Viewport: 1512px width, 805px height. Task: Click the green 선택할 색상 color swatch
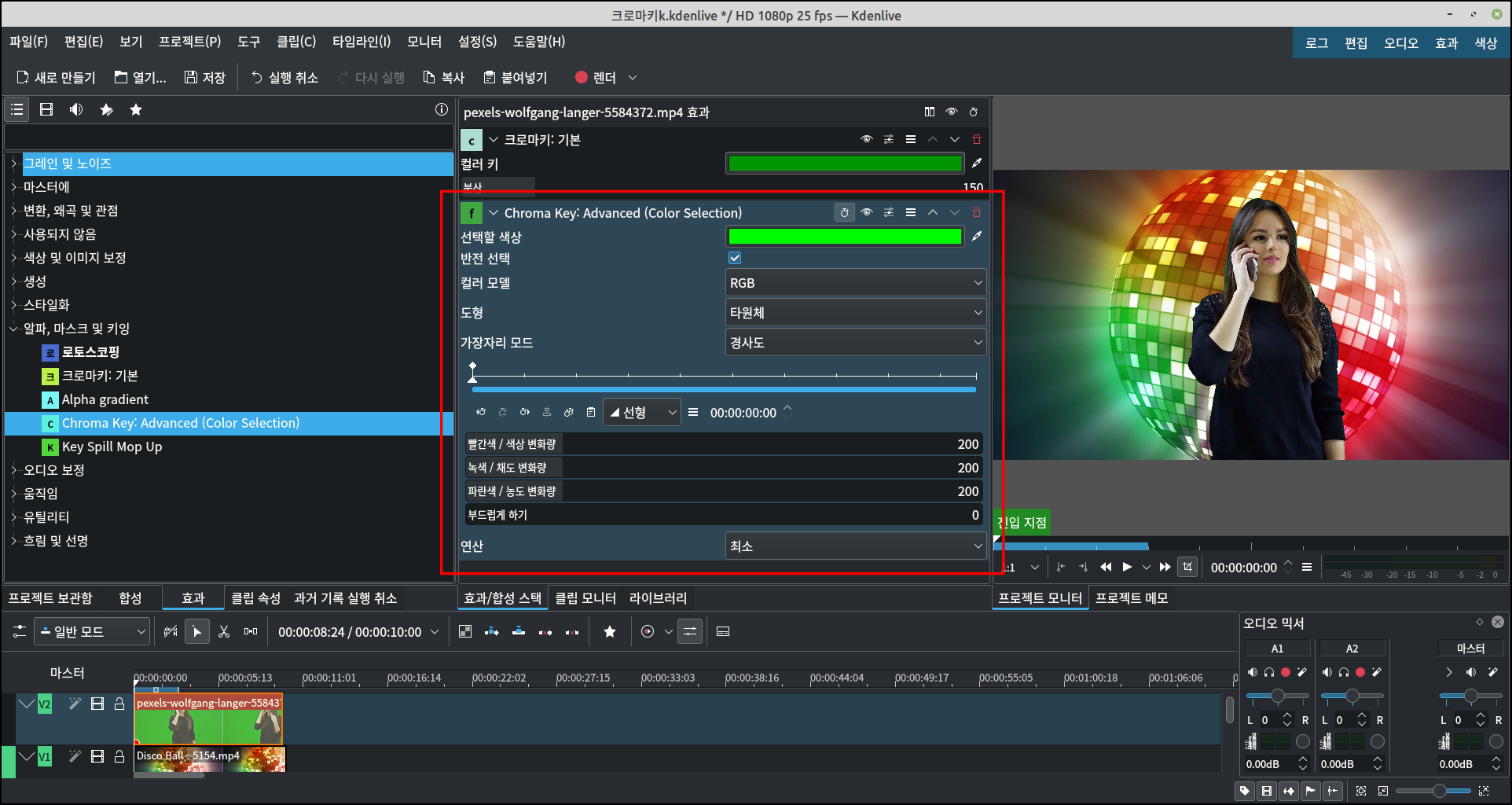[844, 236]
